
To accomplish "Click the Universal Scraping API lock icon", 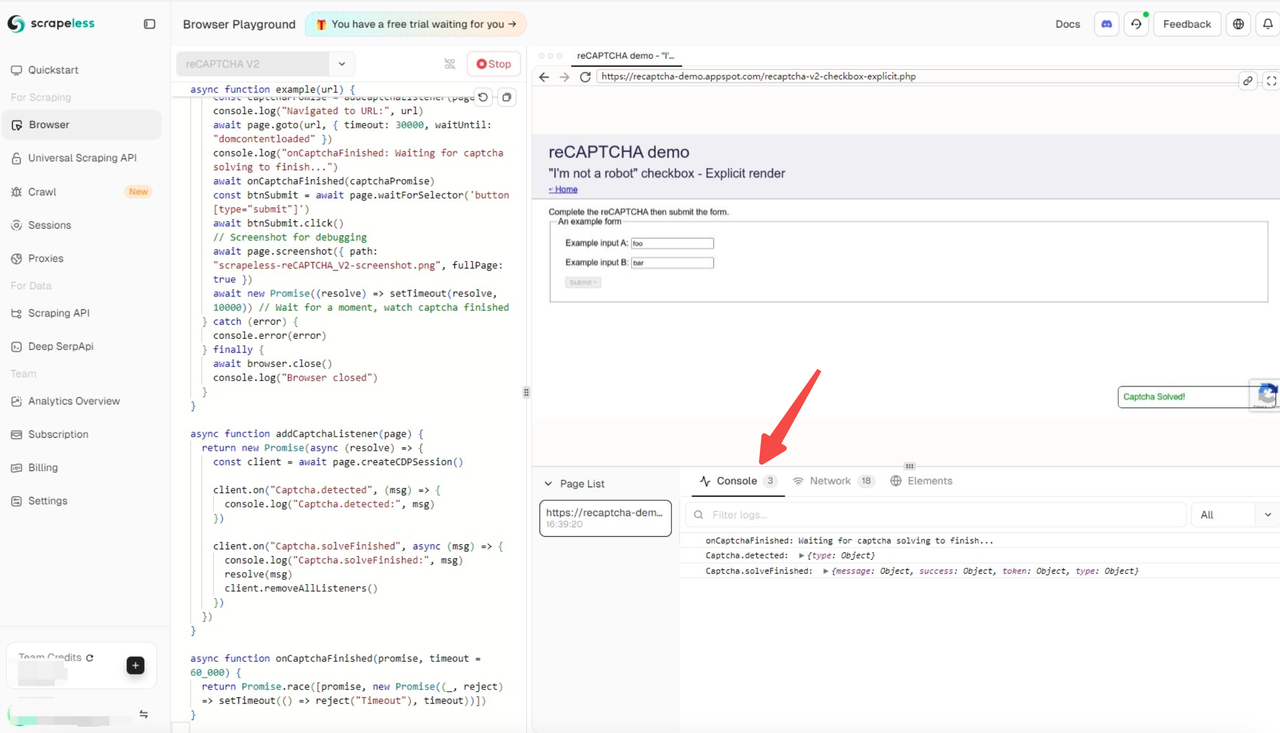I will click(17, 158).
